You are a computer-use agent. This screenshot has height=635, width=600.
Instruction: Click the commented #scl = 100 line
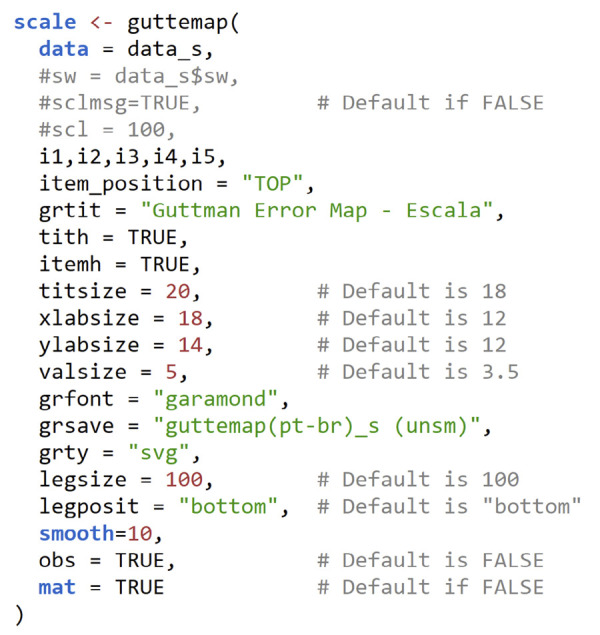(107, 130)
